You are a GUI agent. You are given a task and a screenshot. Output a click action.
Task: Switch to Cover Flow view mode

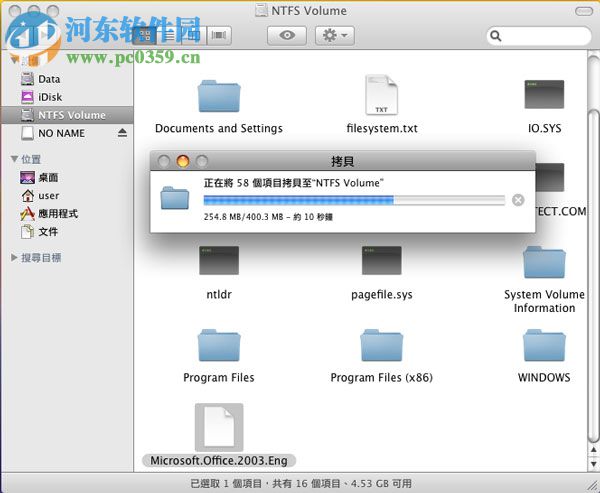click(219, 36)
